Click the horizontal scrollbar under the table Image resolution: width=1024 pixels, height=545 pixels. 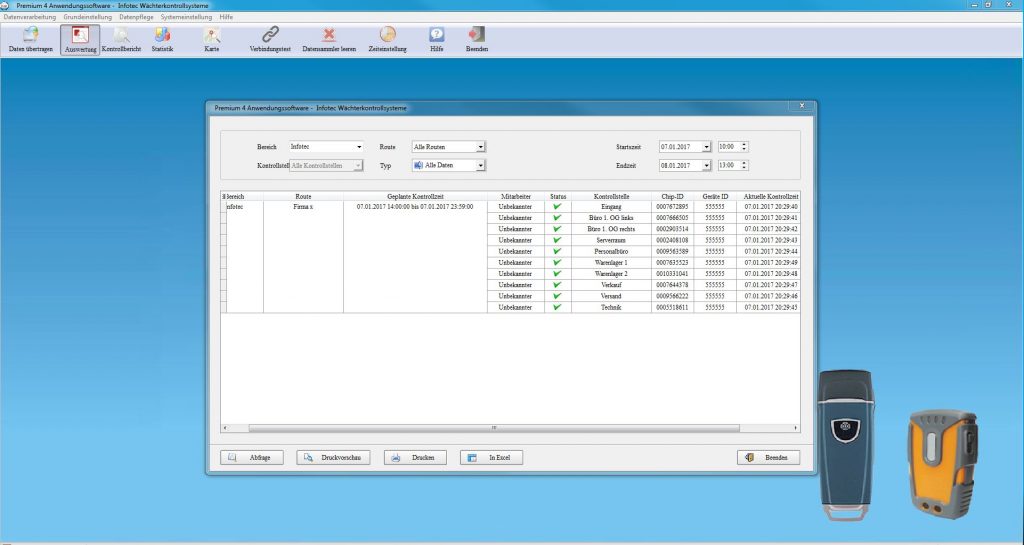tap(493, 427)
